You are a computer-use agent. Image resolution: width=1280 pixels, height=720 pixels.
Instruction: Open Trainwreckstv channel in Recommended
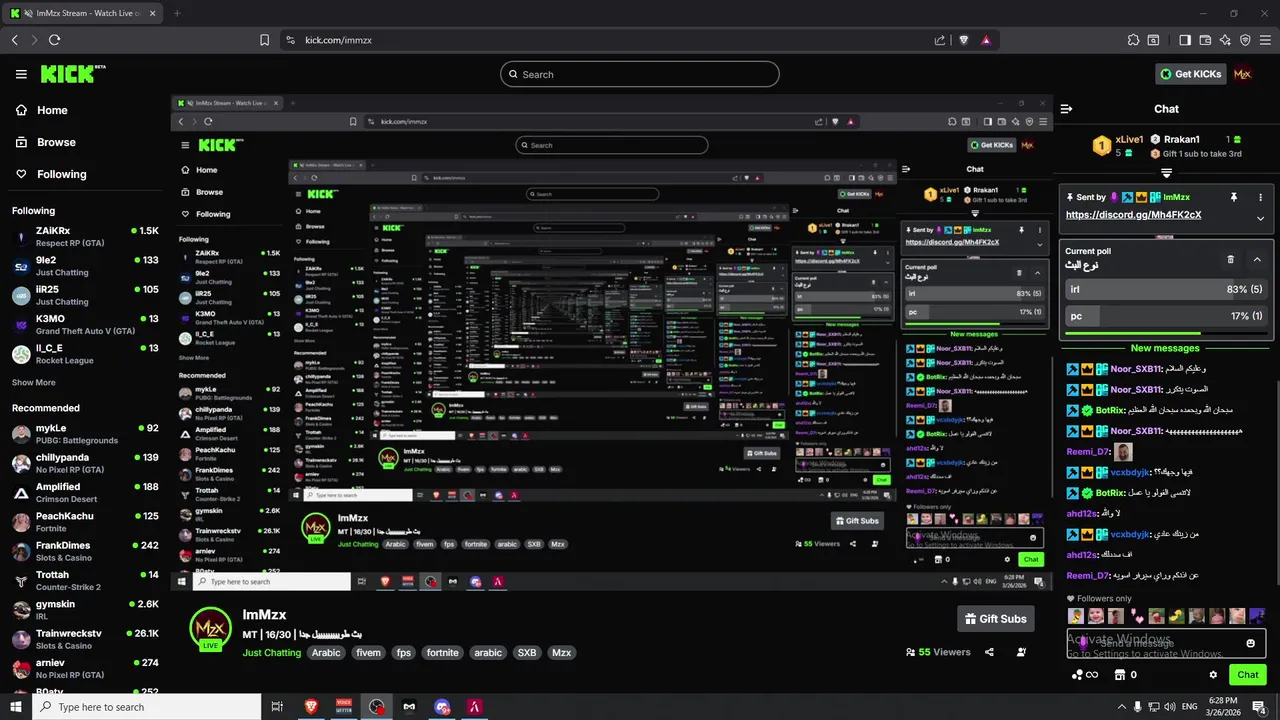(85, 639)
